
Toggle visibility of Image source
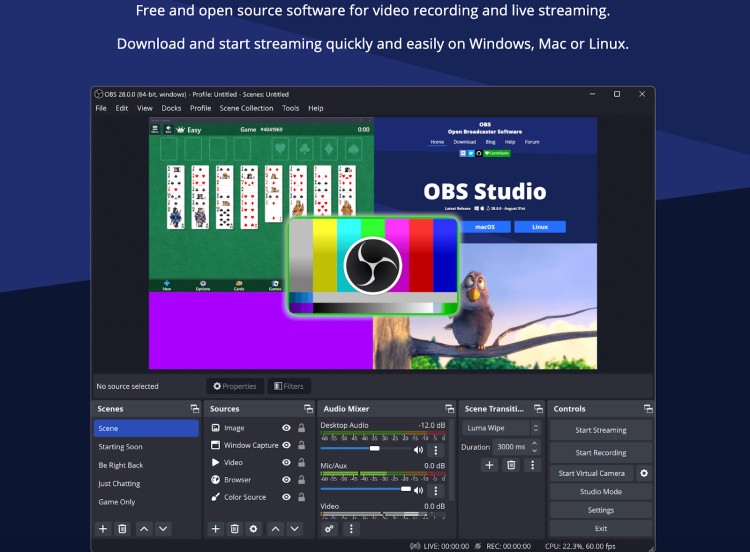coord(286,428)
